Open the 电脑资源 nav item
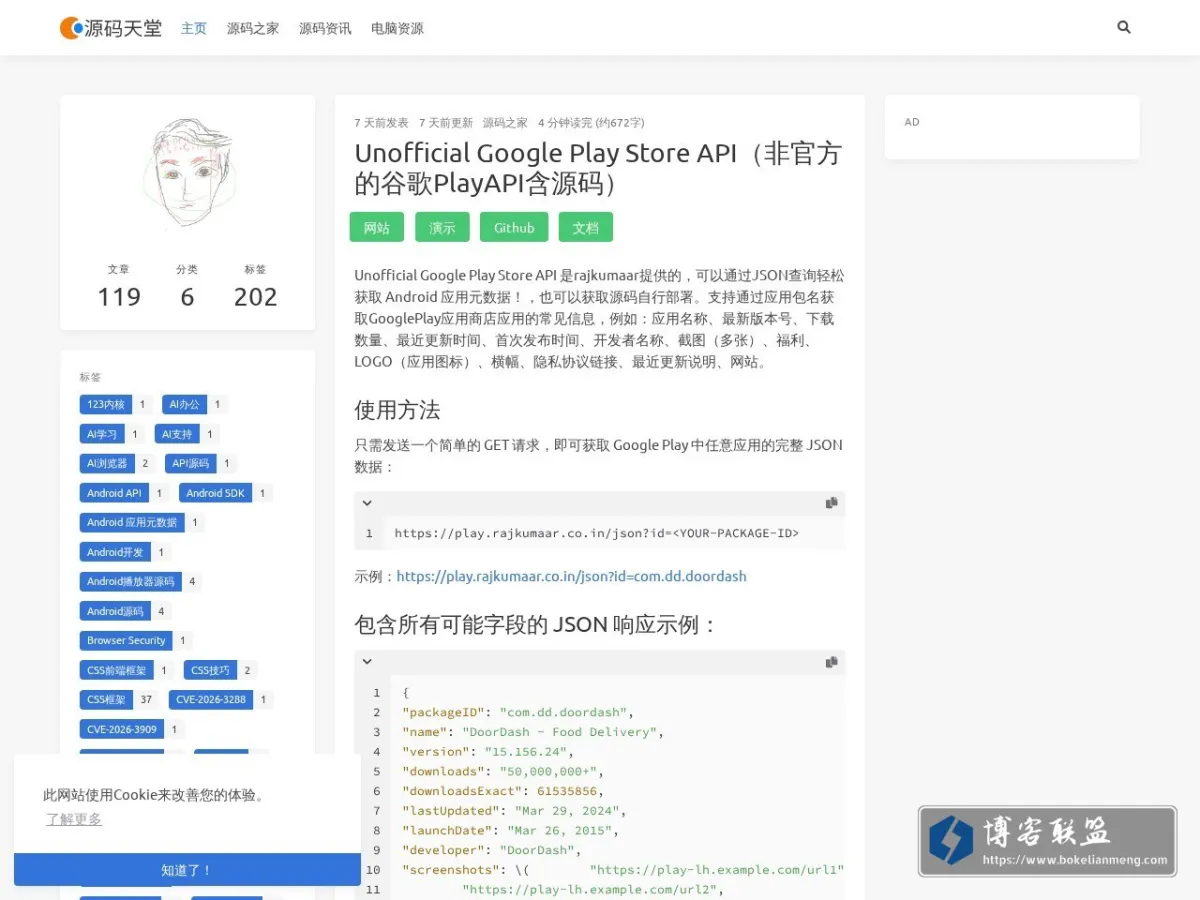 point(397,28)
